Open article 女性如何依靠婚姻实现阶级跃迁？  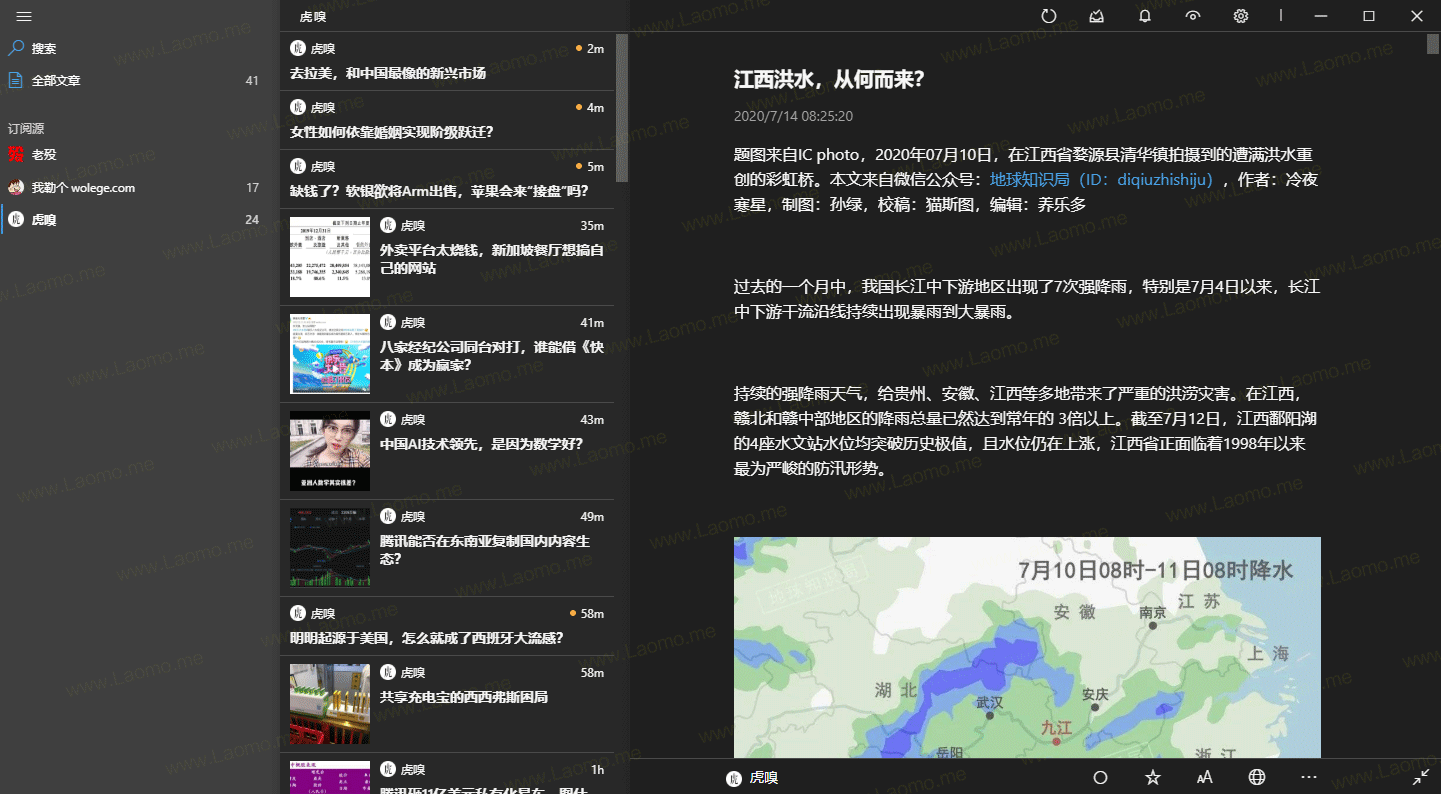(447, 120)
